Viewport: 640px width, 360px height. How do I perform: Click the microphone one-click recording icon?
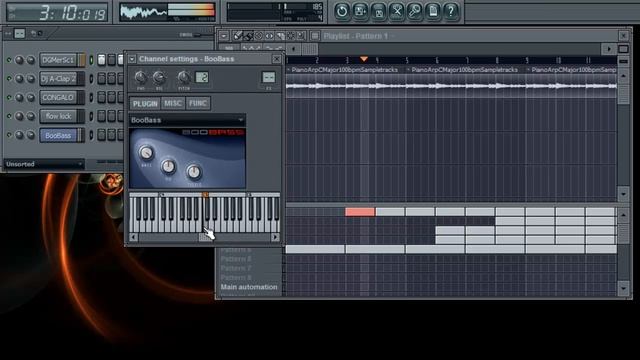415,11
